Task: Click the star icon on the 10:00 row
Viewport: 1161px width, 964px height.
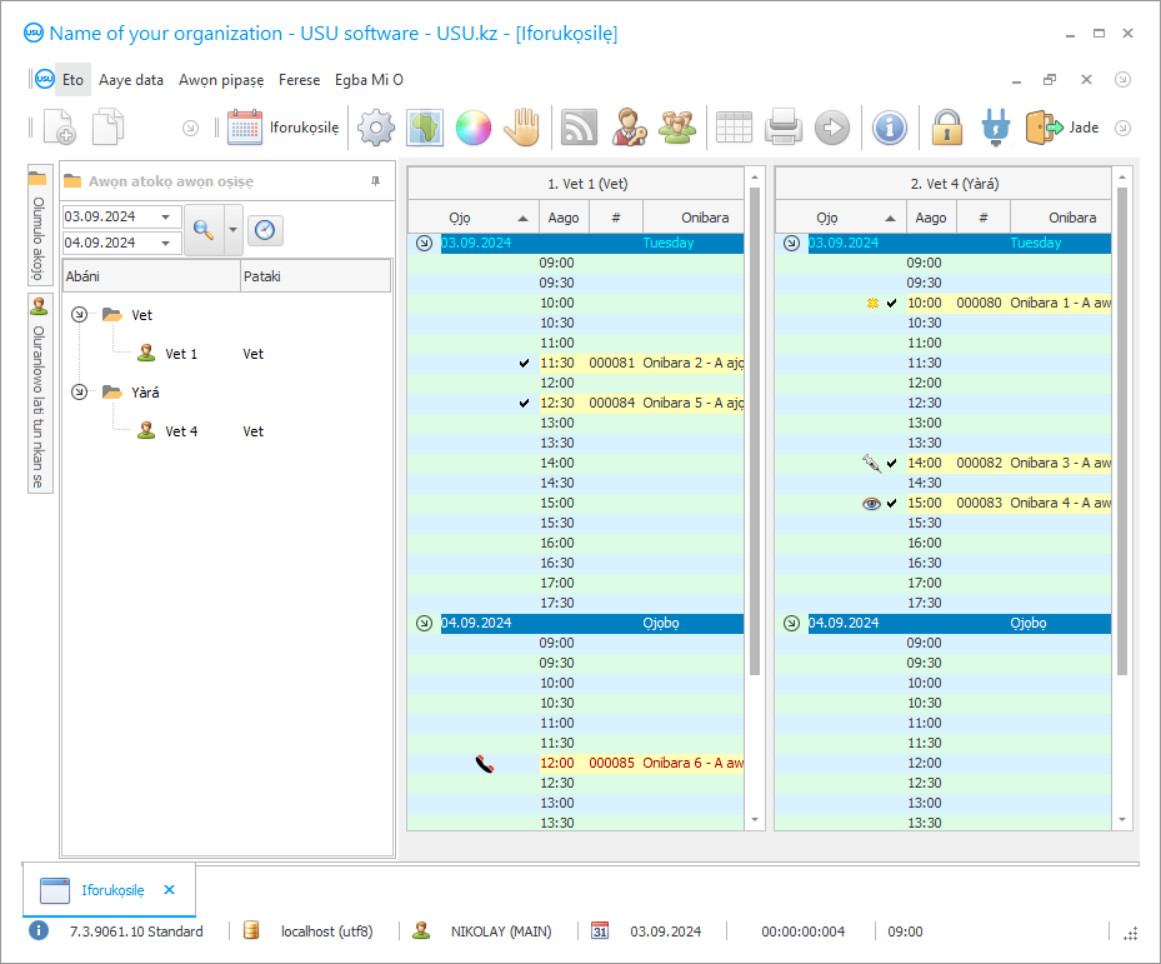Action: click(873, 303)
